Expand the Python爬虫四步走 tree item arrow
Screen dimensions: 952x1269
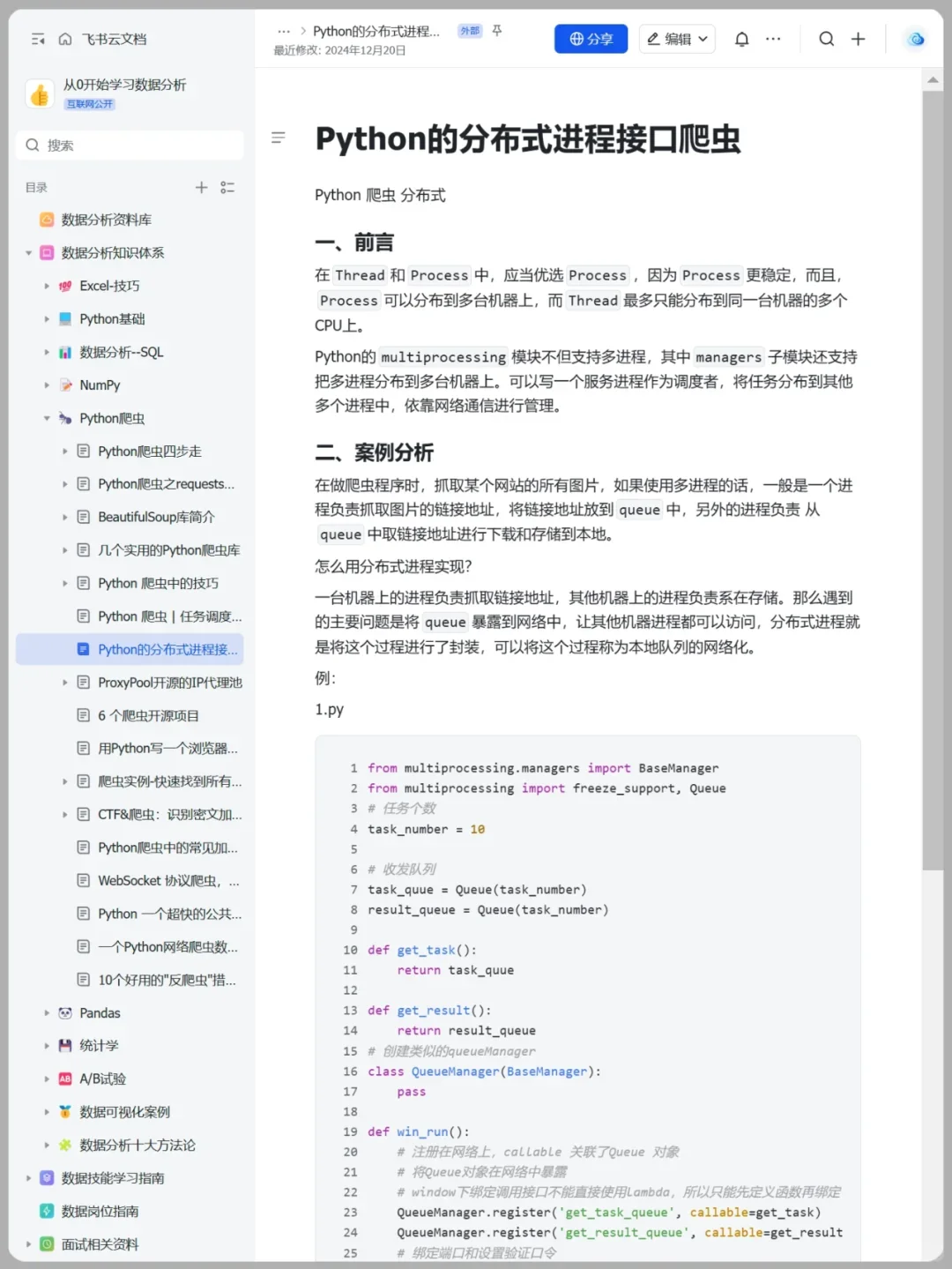64,451
